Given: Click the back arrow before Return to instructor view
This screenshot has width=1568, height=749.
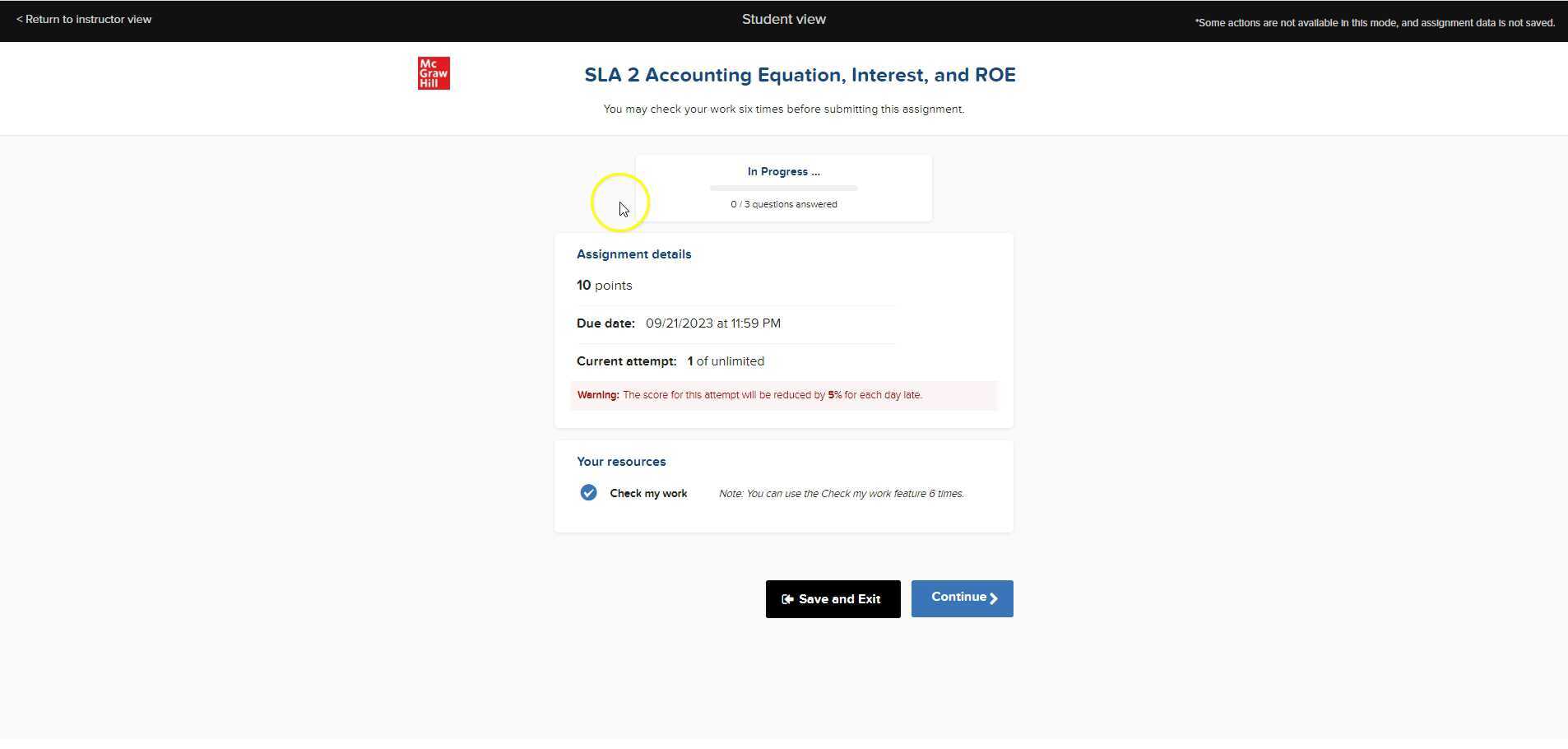Looking at the screenshot, I should pos(21,19).
